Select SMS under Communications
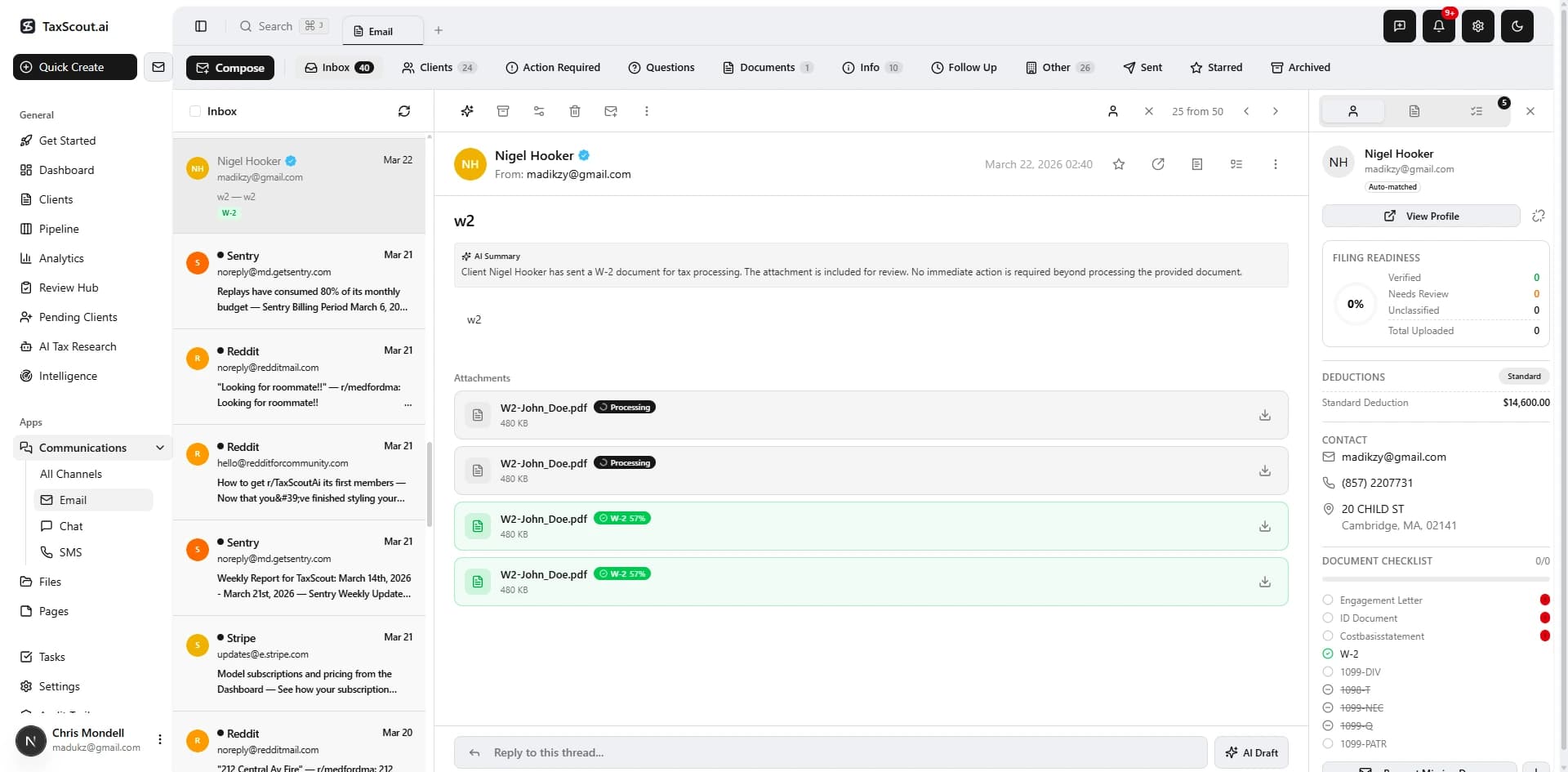Viewport: 1568px width, 772px height. 70,552
